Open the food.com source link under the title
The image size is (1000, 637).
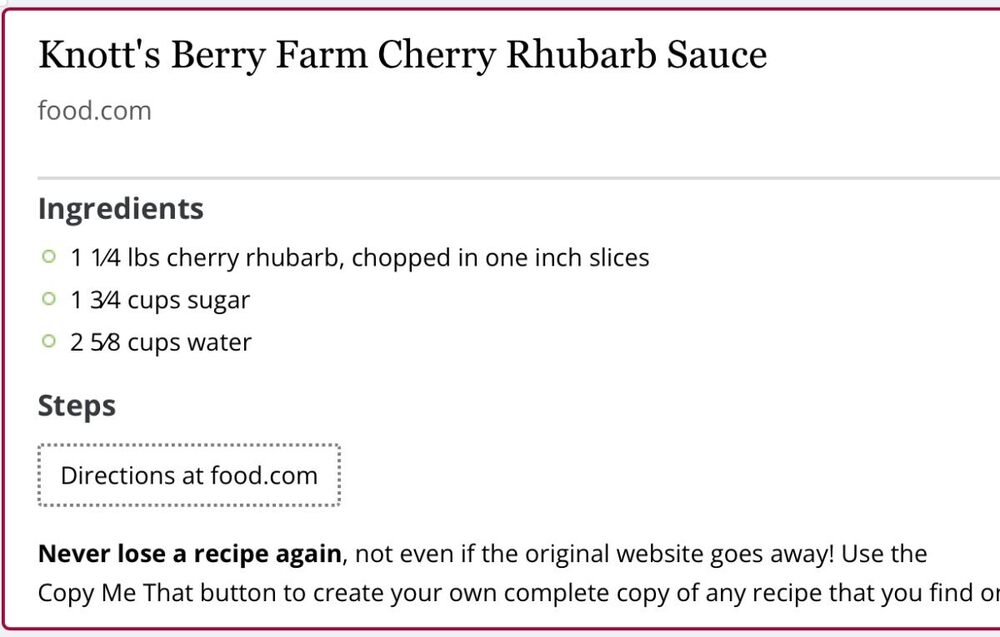pyautogui.click(x=94, y=110)
